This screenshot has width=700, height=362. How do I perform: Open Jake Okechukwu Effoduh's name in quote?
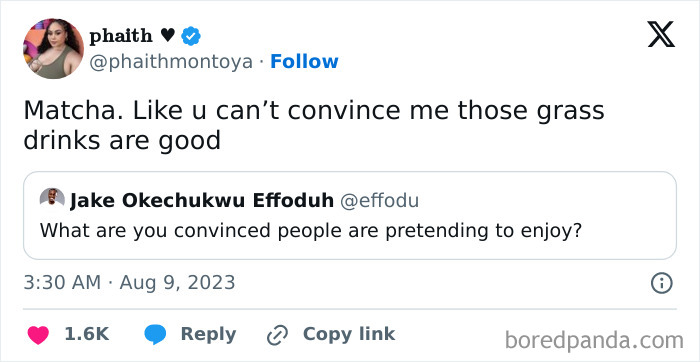click(202, 201)
